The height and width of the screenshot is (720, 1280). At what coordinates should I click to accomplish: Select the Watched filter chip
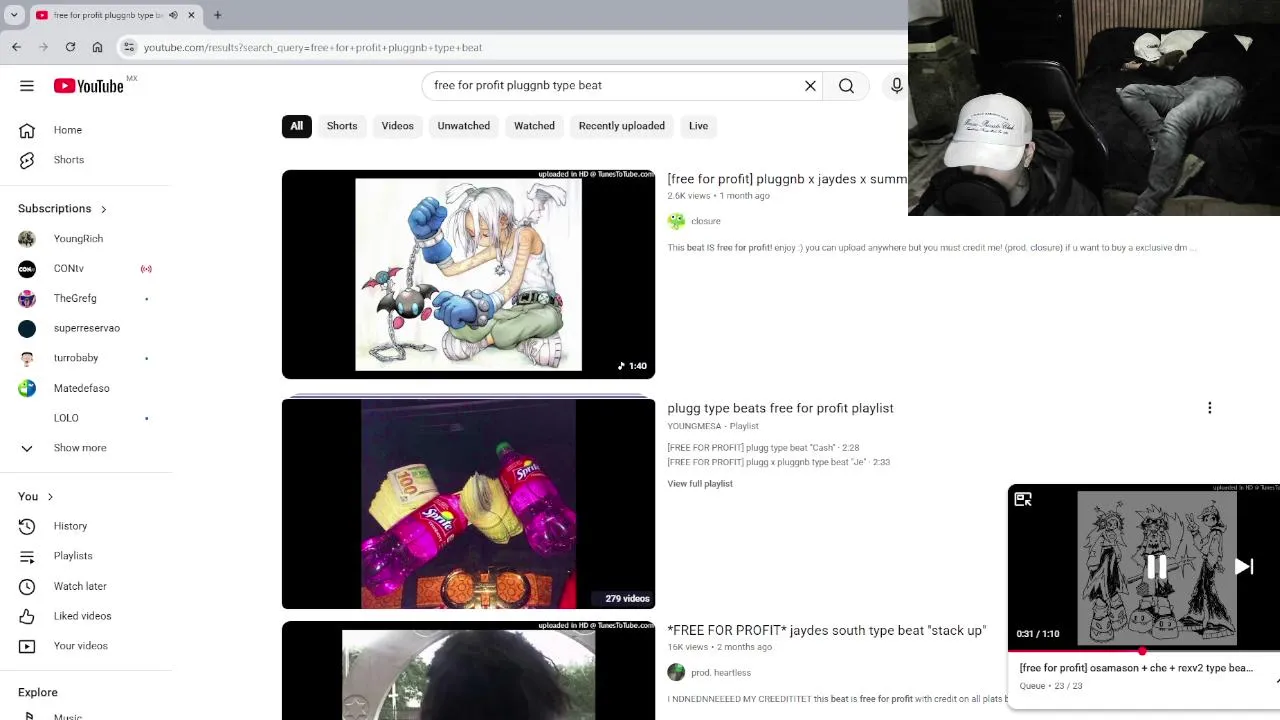(x=534, y=126)
